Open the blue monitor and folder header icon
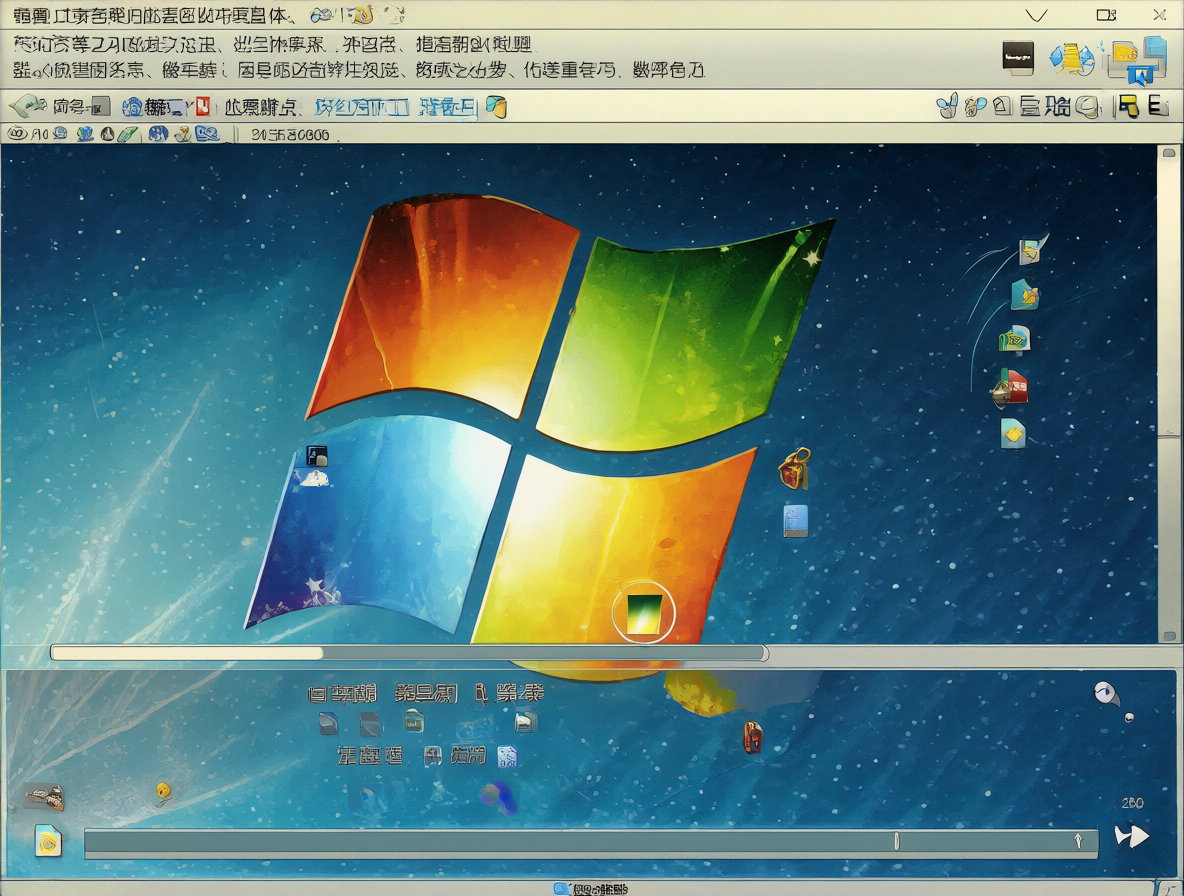The image size is (1184, 896). coord(1139,60)
